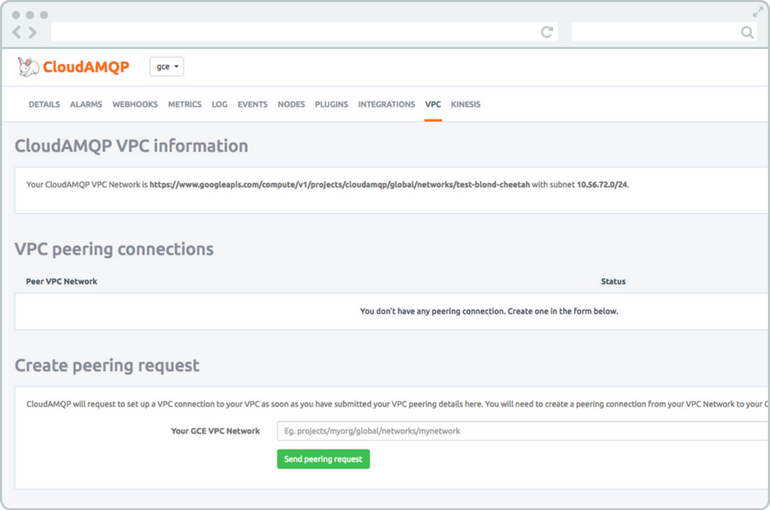
Task: Click the googleapis VPC network URL
Action: (x=340, y=185)
